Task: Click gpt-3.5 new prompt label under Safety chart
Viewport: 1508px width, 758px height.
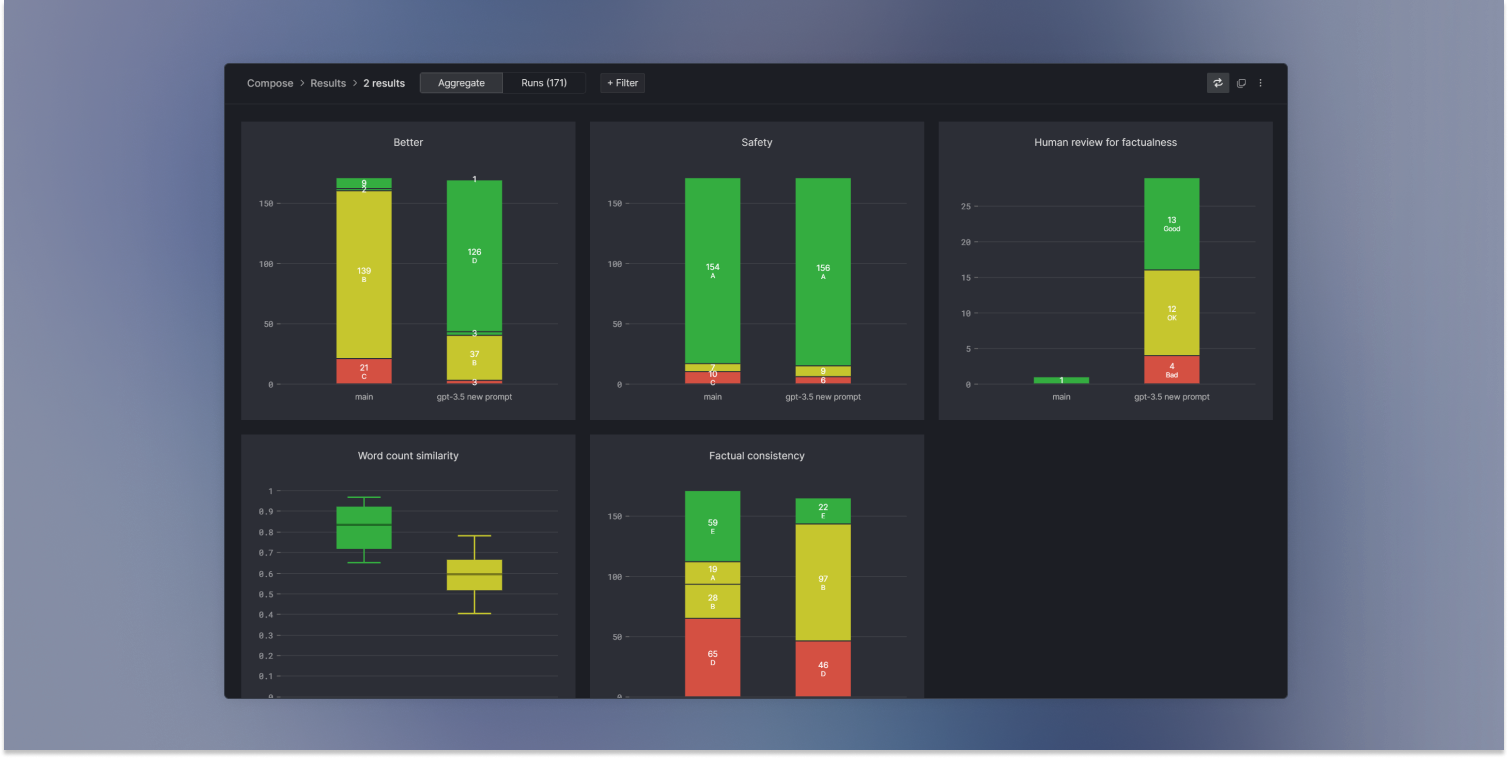Action: (823, 397)
